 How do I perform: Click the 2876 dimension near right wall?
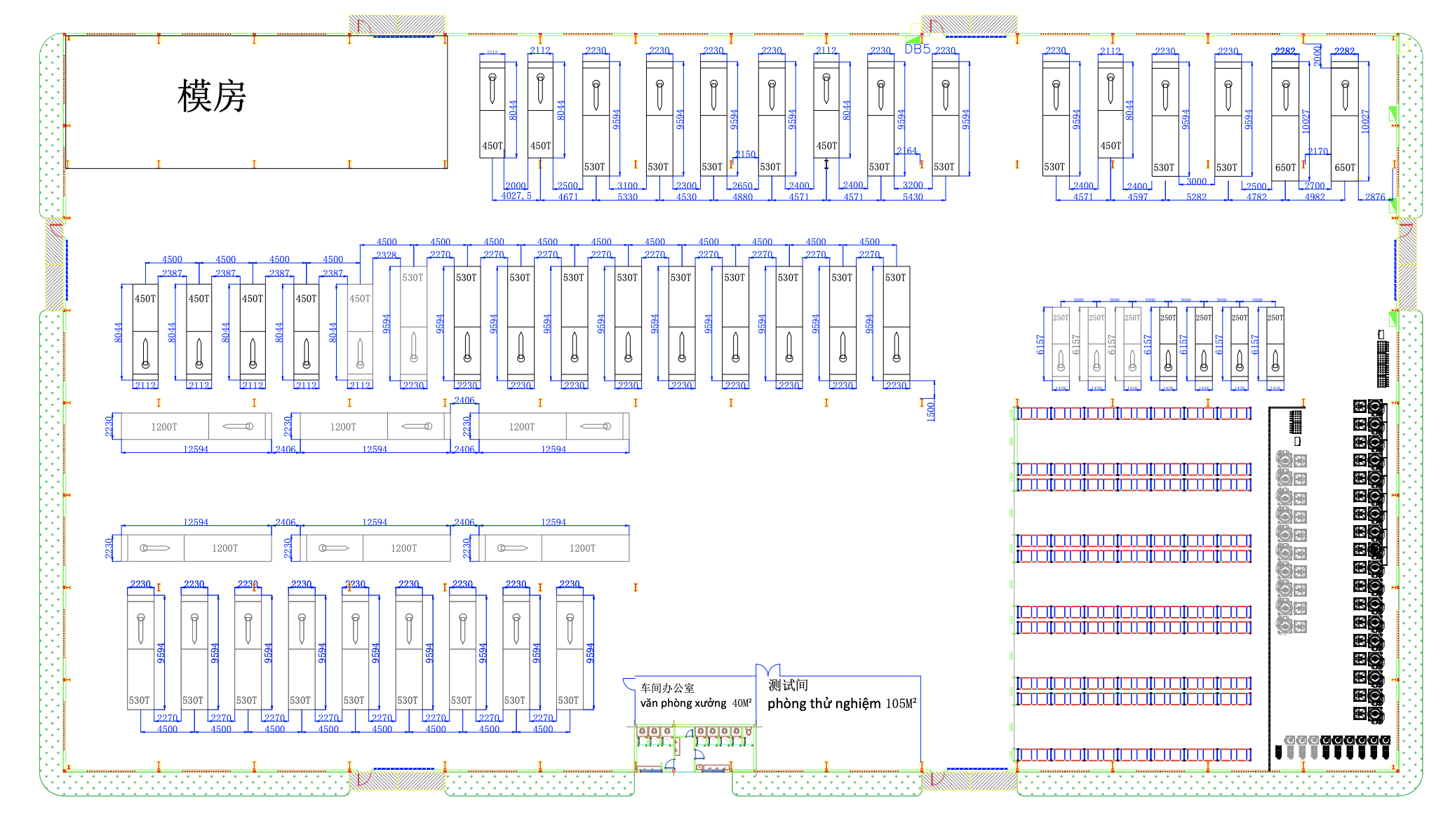(x=1375, y=197)
